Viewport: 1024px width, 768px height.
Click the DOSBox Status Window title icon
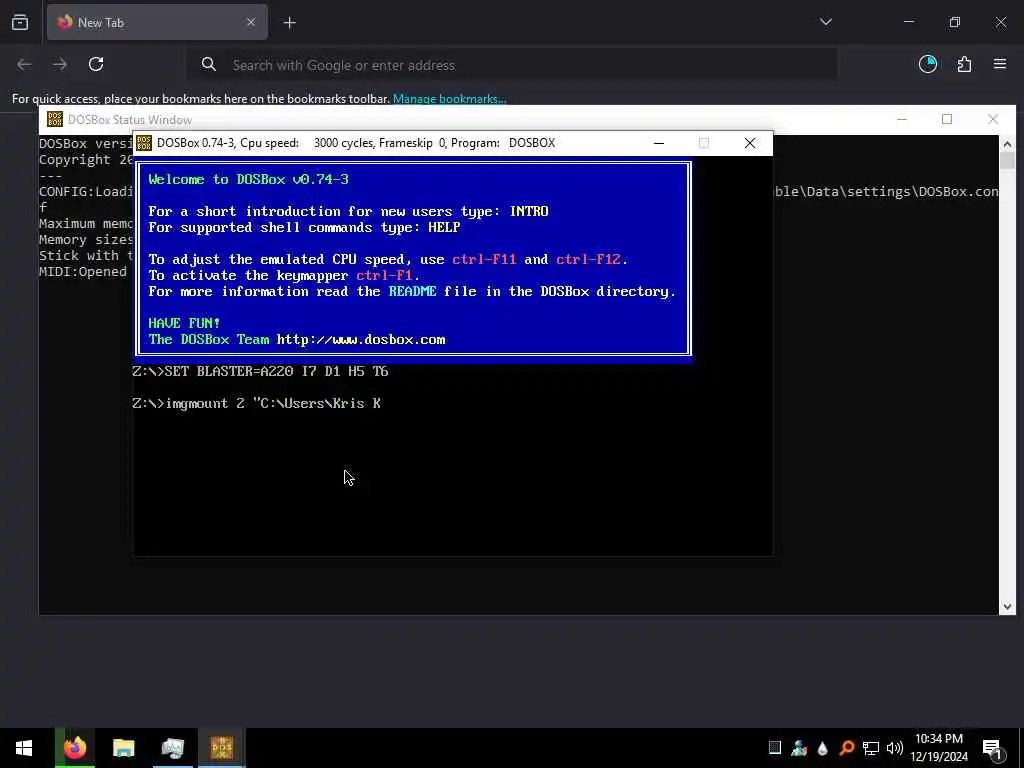tap(55, 119)
